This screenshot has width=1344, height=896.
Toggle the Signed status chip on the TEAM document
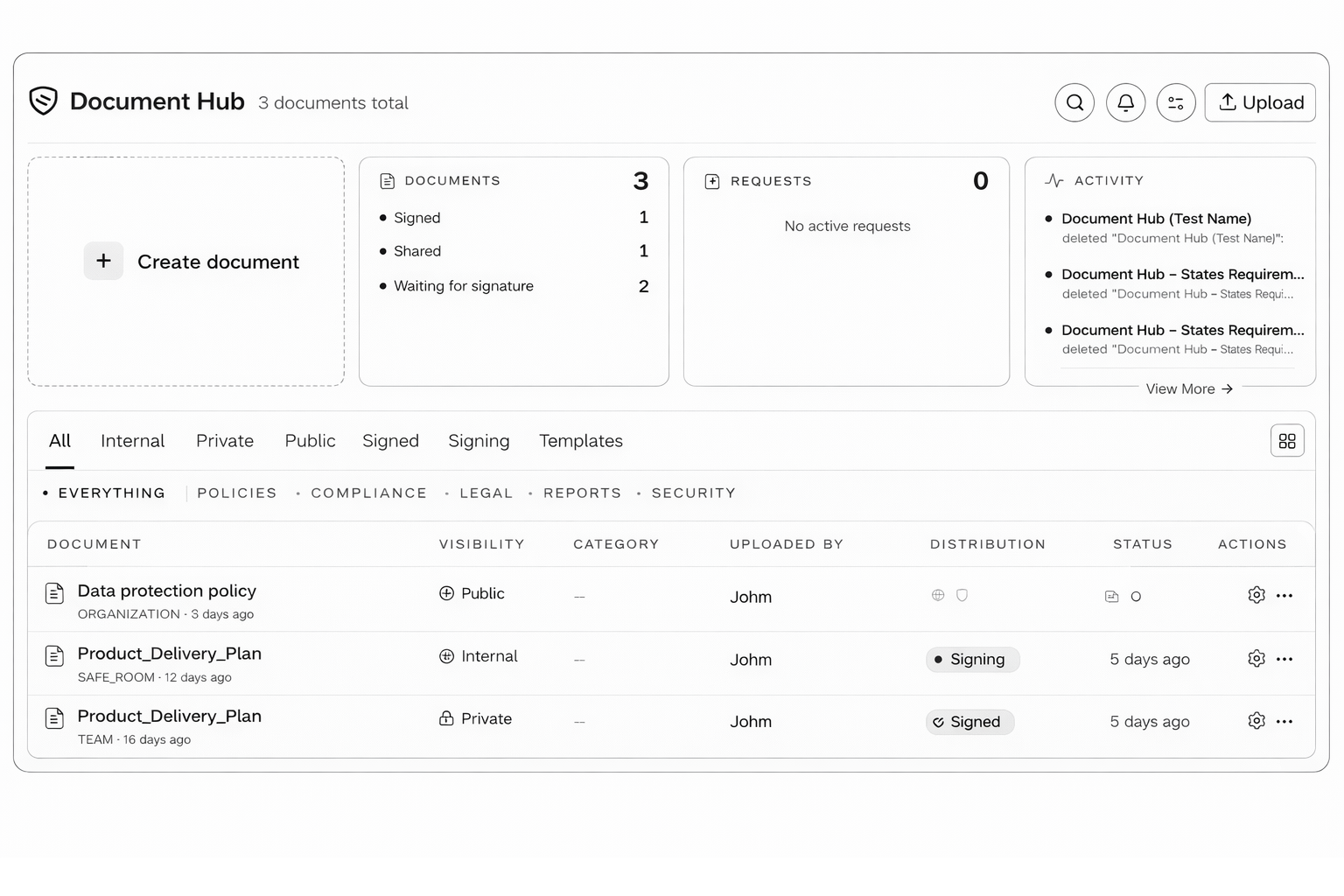click(x=969, y=721)
